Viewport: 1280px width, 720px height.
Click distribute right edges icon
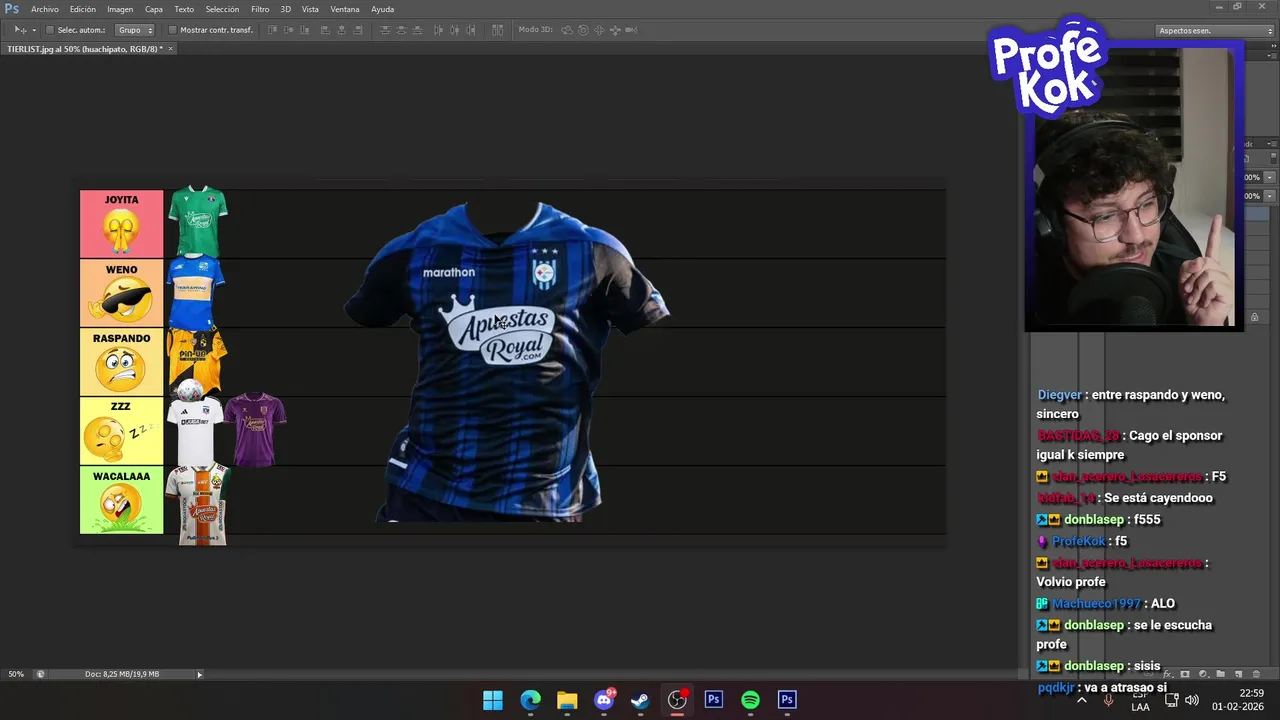[x=472, y=30]
